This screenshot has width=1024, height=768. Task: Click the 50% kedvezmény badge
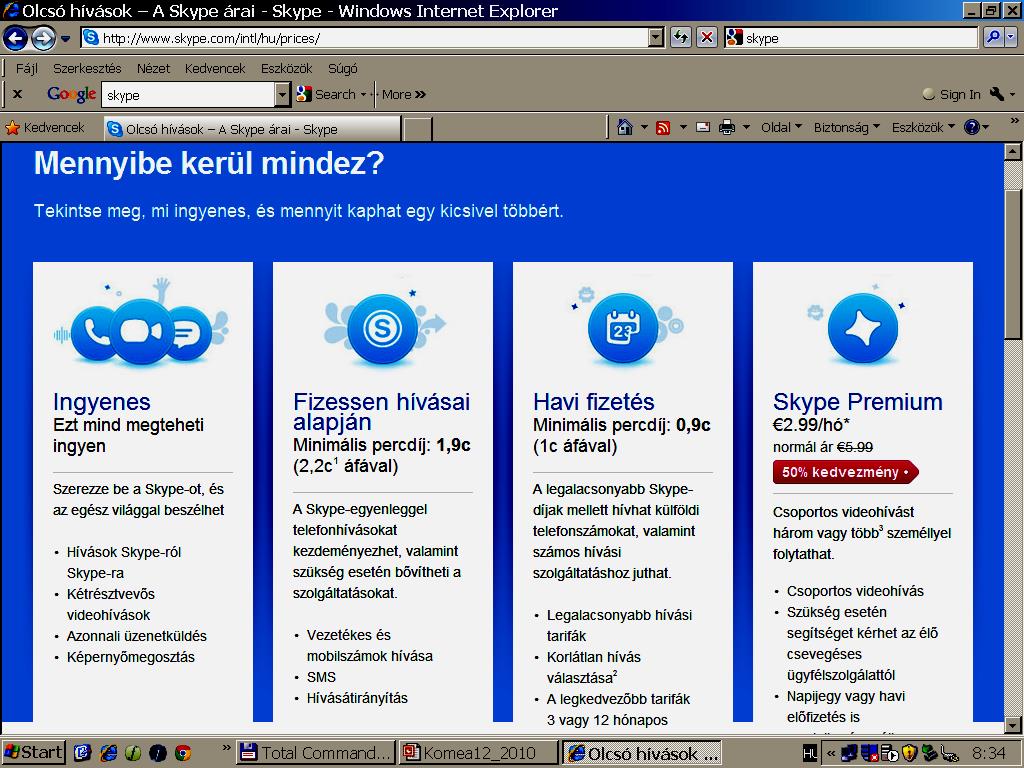845,472
